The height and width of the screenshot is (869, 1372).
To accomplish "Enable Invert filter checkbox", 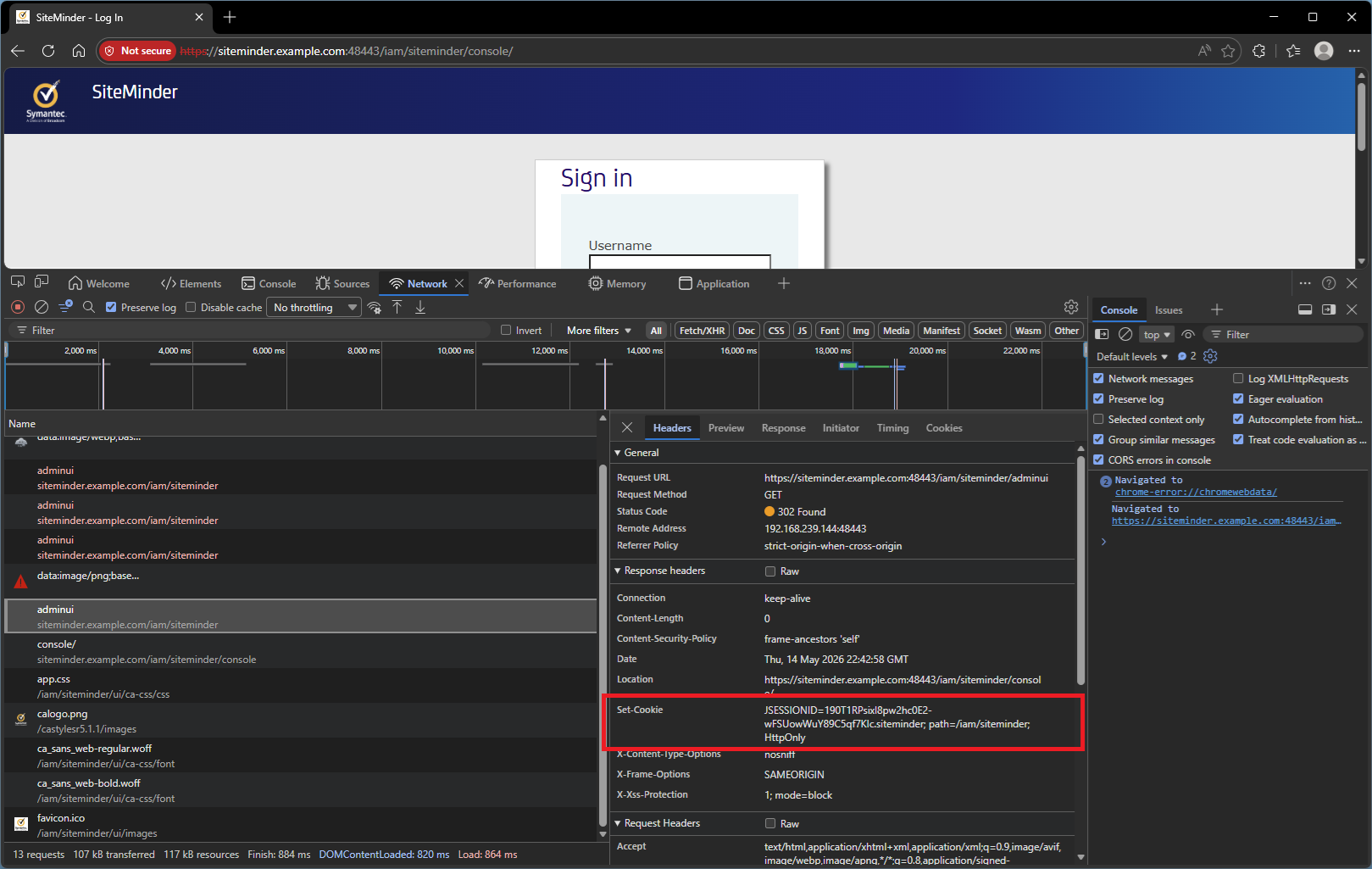I will click(x=506, y=331).
